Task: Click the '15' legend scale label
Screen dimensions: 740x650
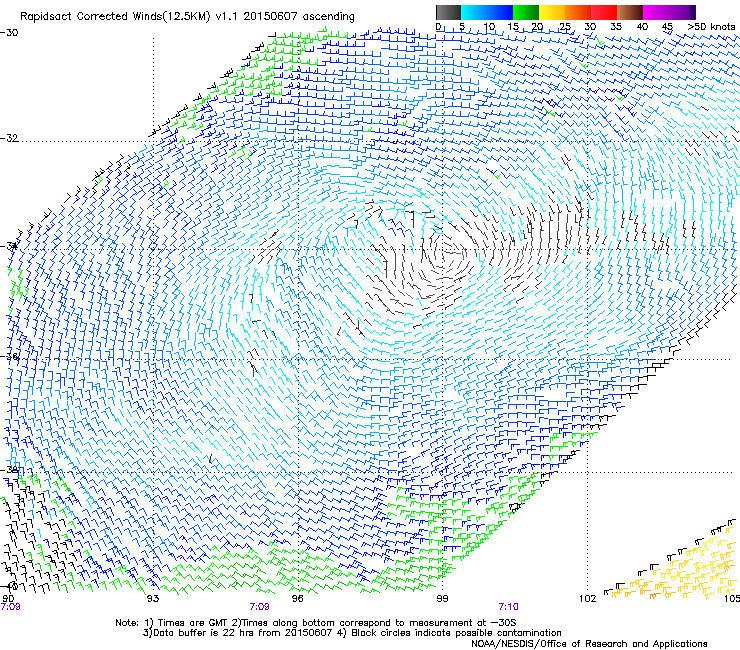Action: click(513, 26)
